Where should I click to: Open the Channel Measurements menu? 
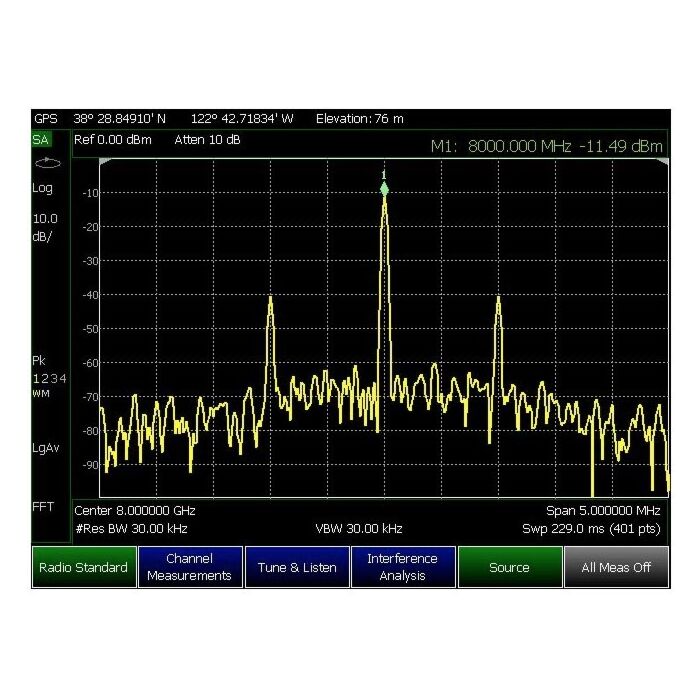[189, 567]
